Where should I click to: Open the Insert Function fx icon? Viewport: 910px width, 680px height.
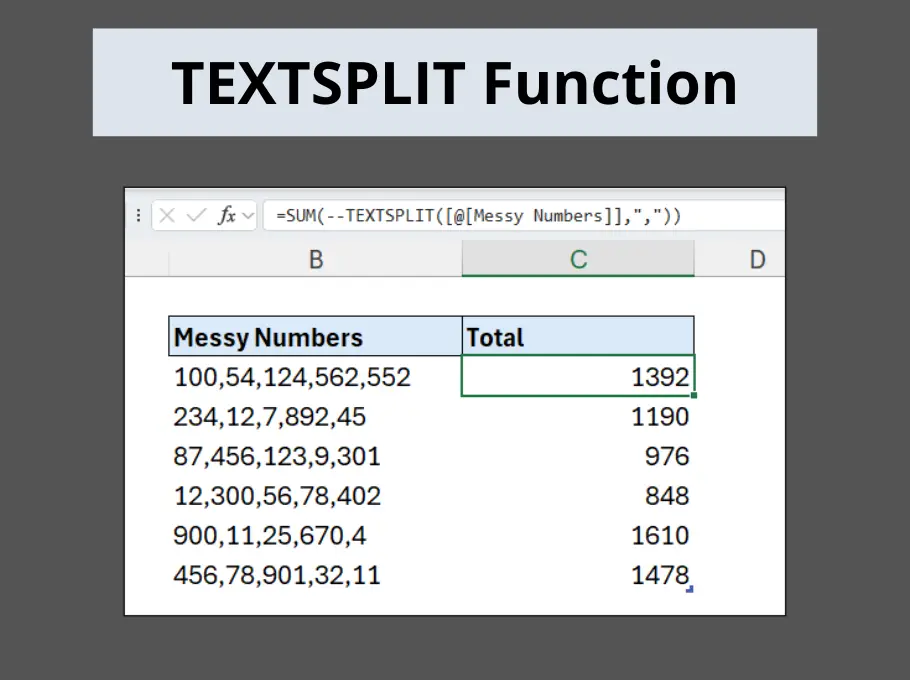click(x=226, y=216)
